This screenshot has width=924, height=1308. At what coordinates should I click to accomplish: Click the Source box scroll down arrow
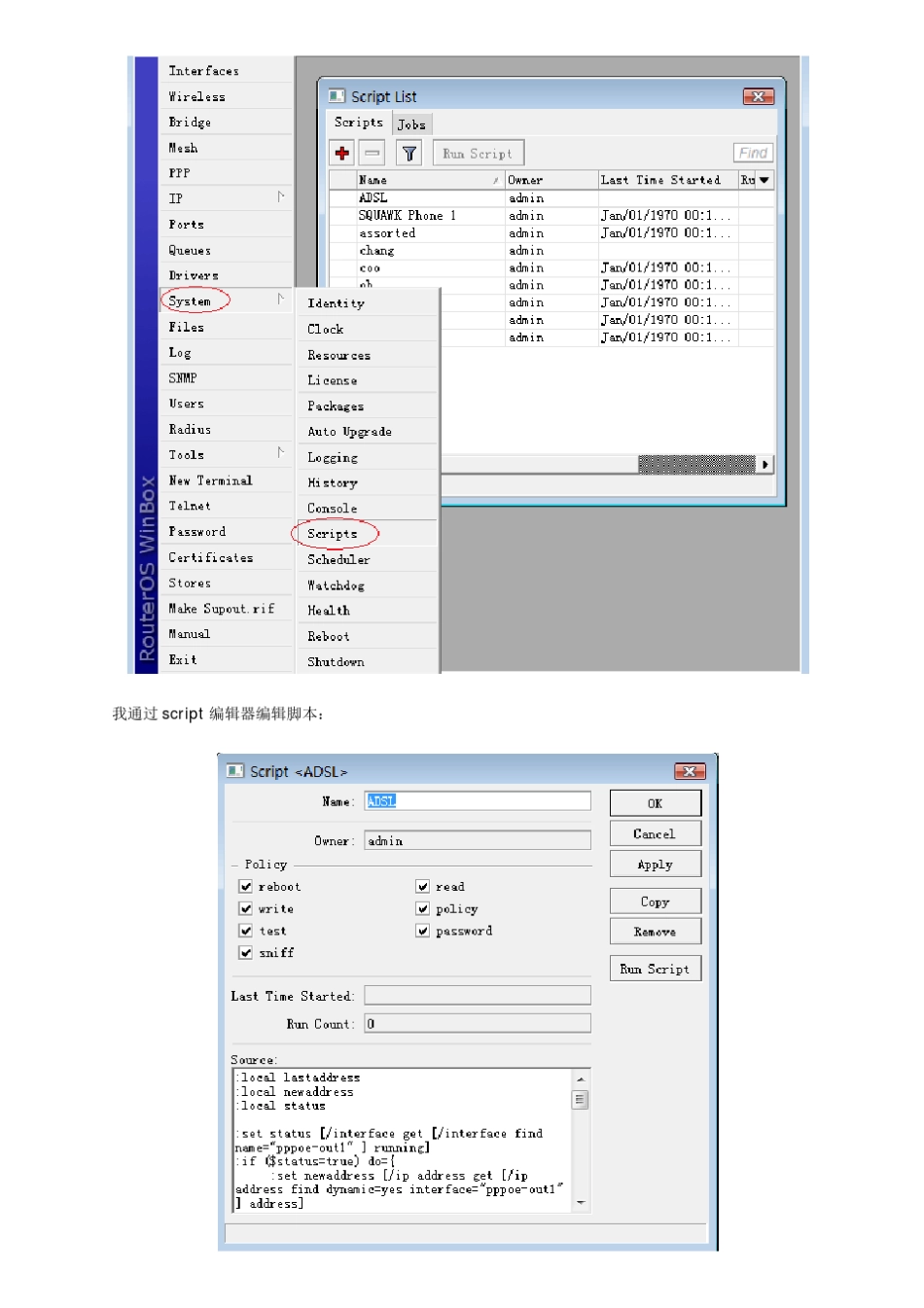[x=581, y=1203]
